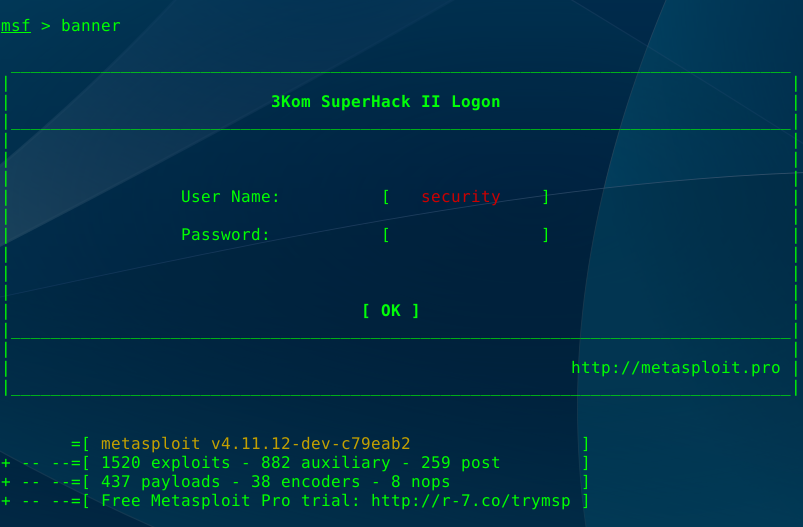The image size is (803, 527).
Task: Open the http://r-7.co/trymsp trial link
Action: 471,500
